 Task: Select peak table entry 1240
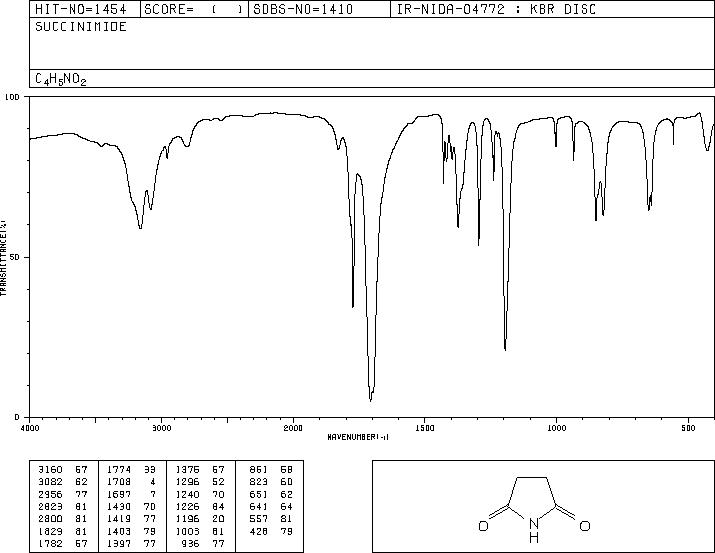200,494
